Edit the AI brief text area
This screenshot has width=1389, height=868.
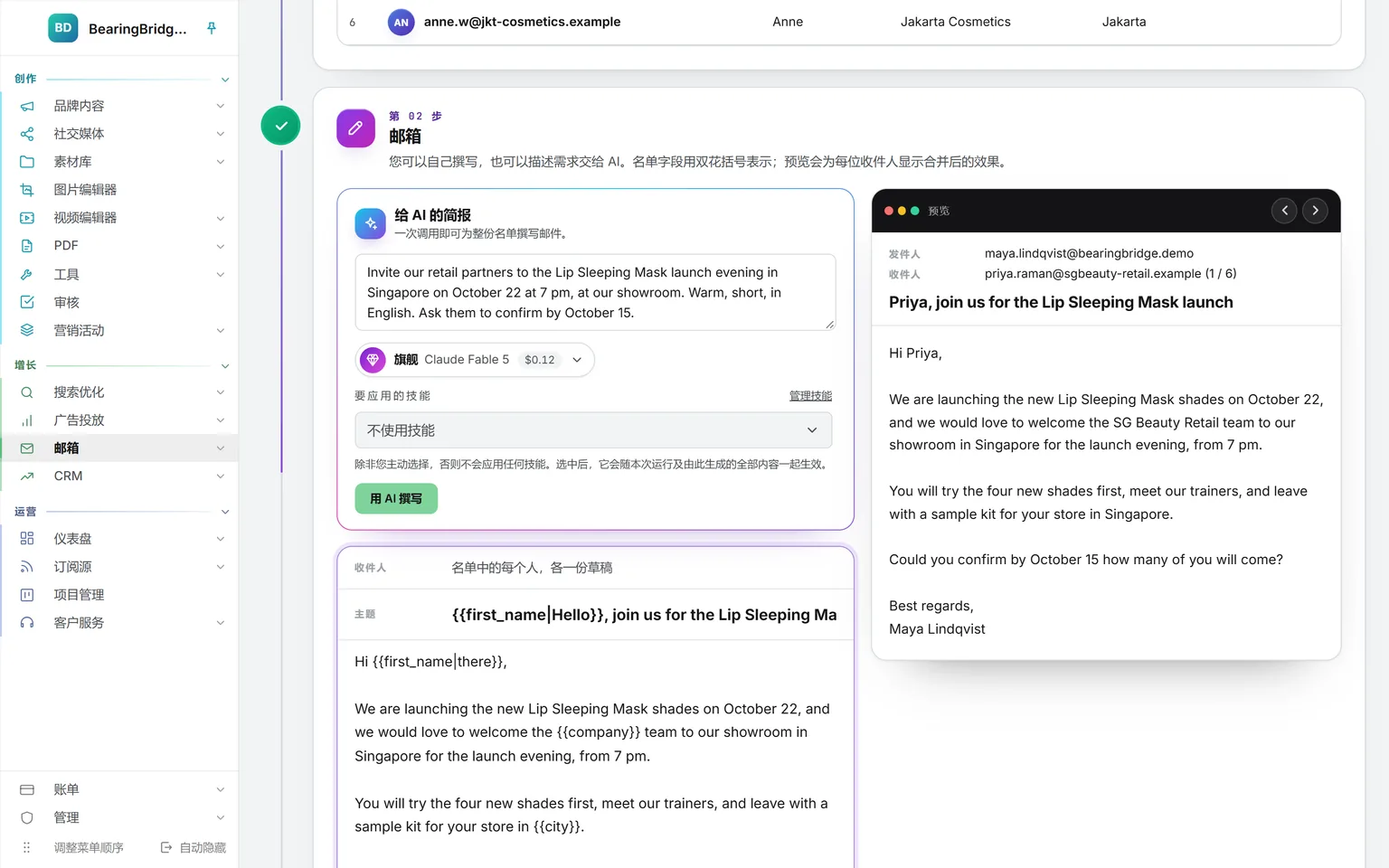(x=595, y=292)
